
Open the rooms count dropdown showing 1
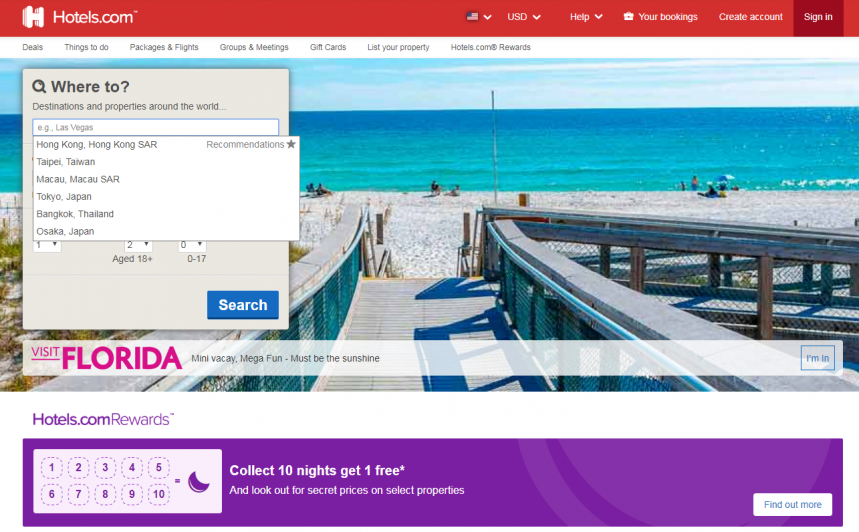(47, 245)
